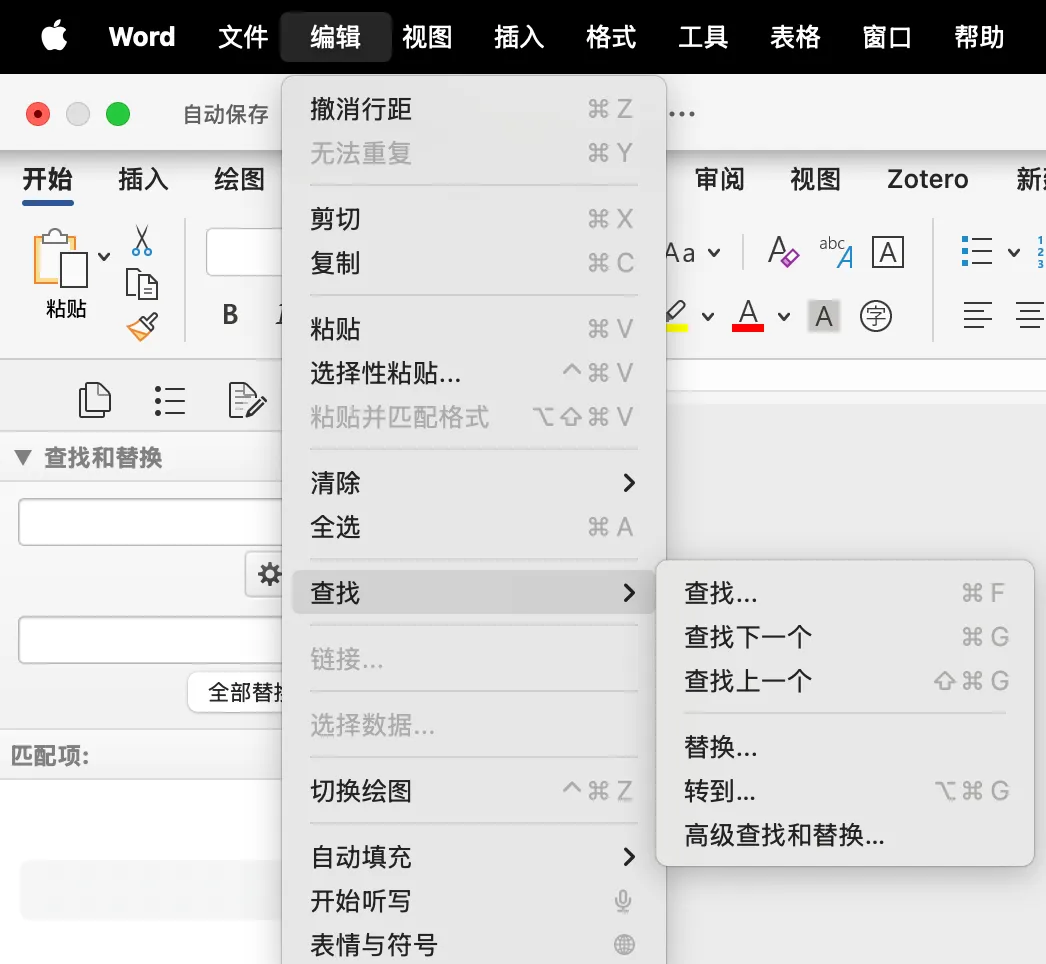Click the Paste clipboard icon
Viewport: 1046px width, 964px height.
pos(61,259)
